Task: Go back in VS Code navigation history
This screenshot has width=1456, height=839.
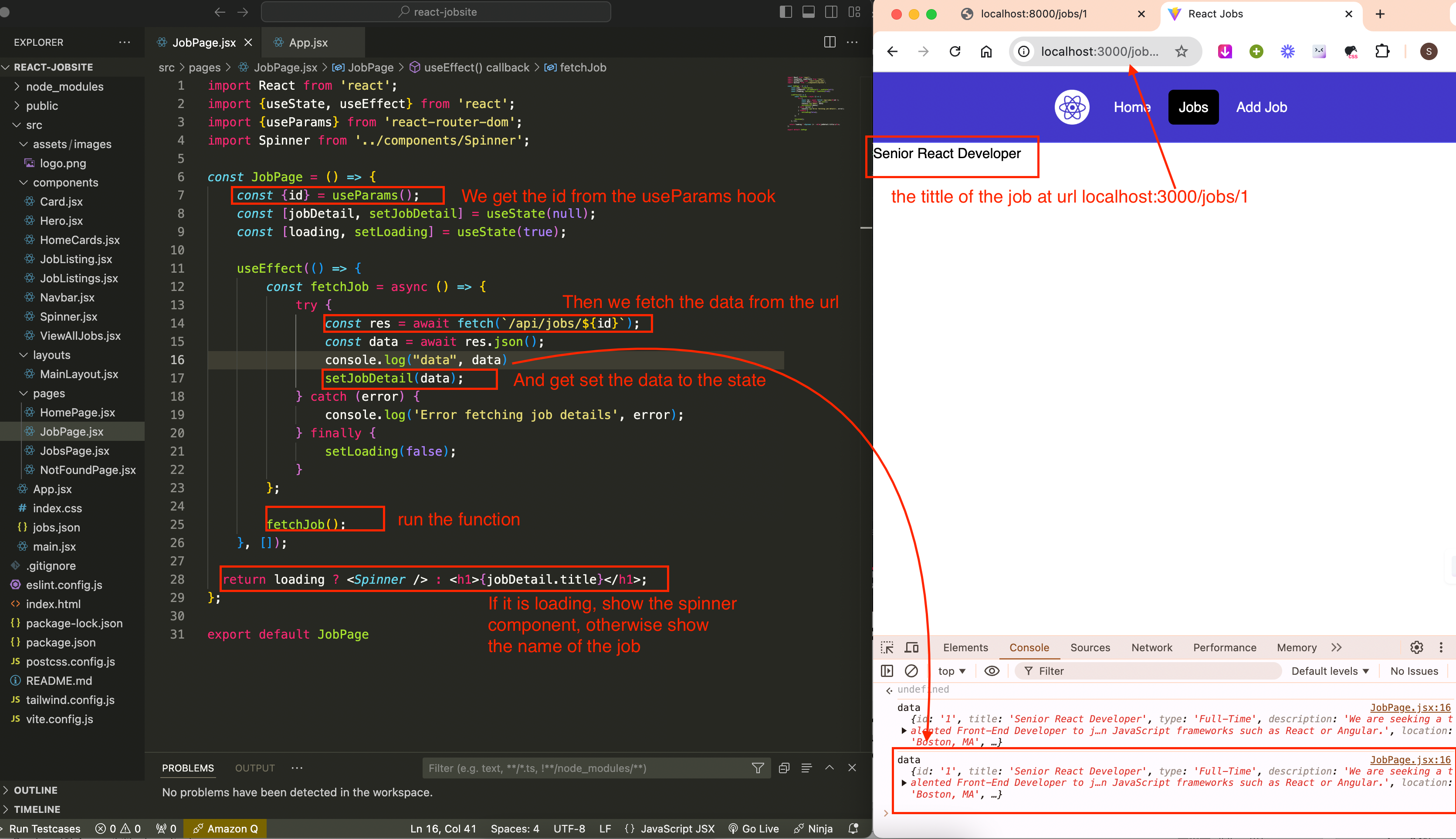Action: click(x=220, y=12)
